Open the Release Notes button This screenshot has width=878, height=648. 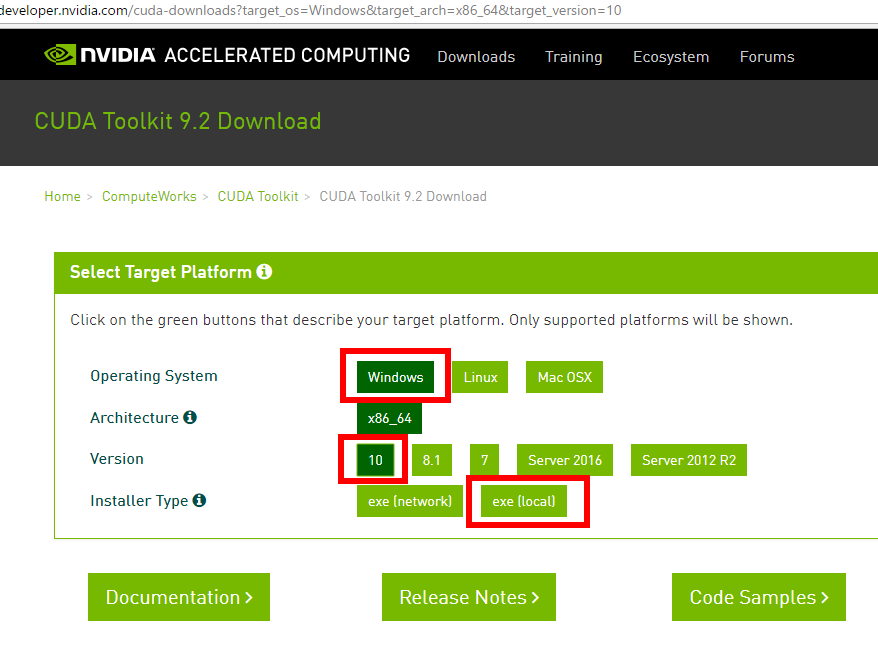(469, 597)
